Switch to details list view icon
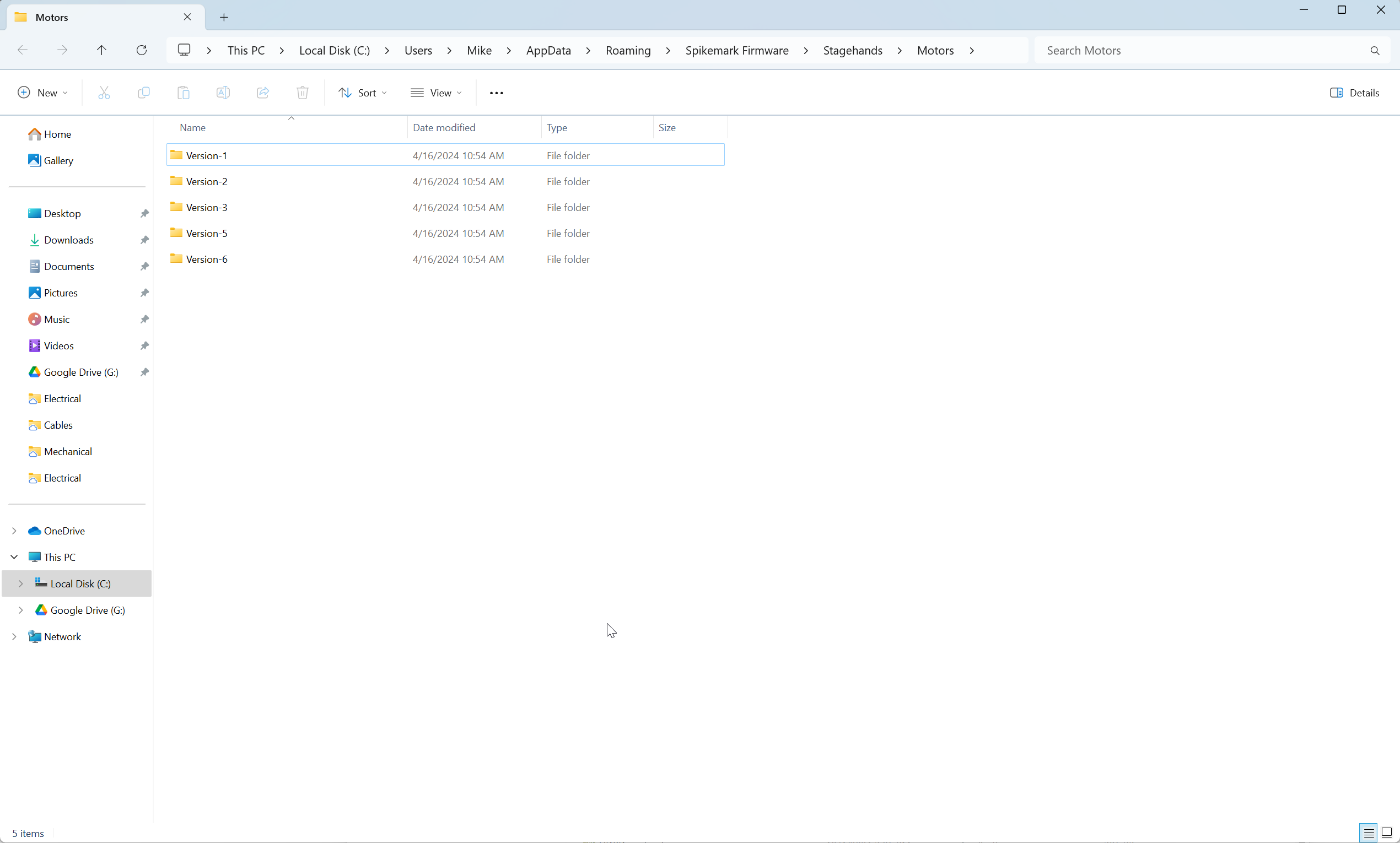 [1369, 833]
